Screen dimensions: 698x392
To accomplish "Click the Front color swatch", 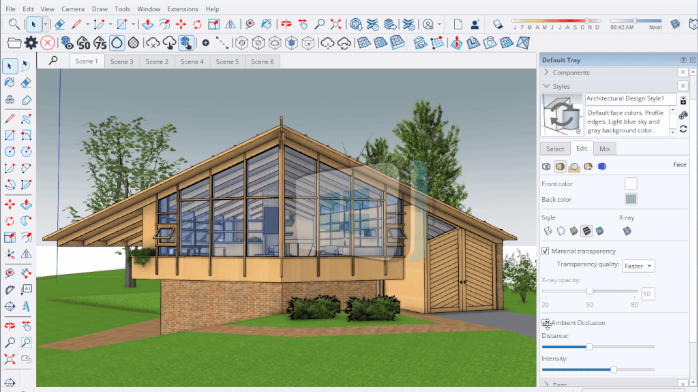I will coord(631,183).
